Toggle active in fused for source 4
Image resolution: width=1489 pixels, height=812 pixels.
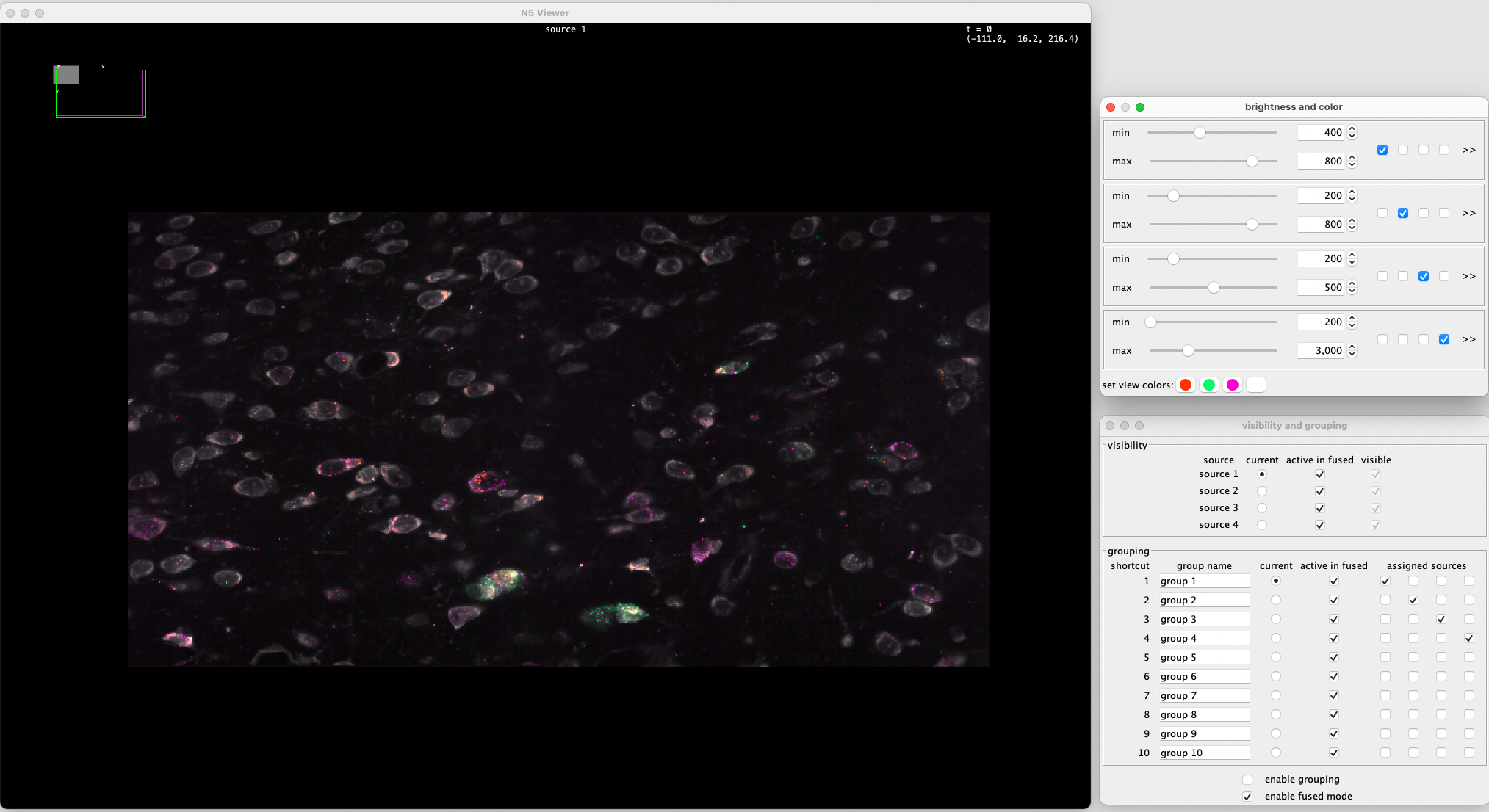click(1320, 525)
